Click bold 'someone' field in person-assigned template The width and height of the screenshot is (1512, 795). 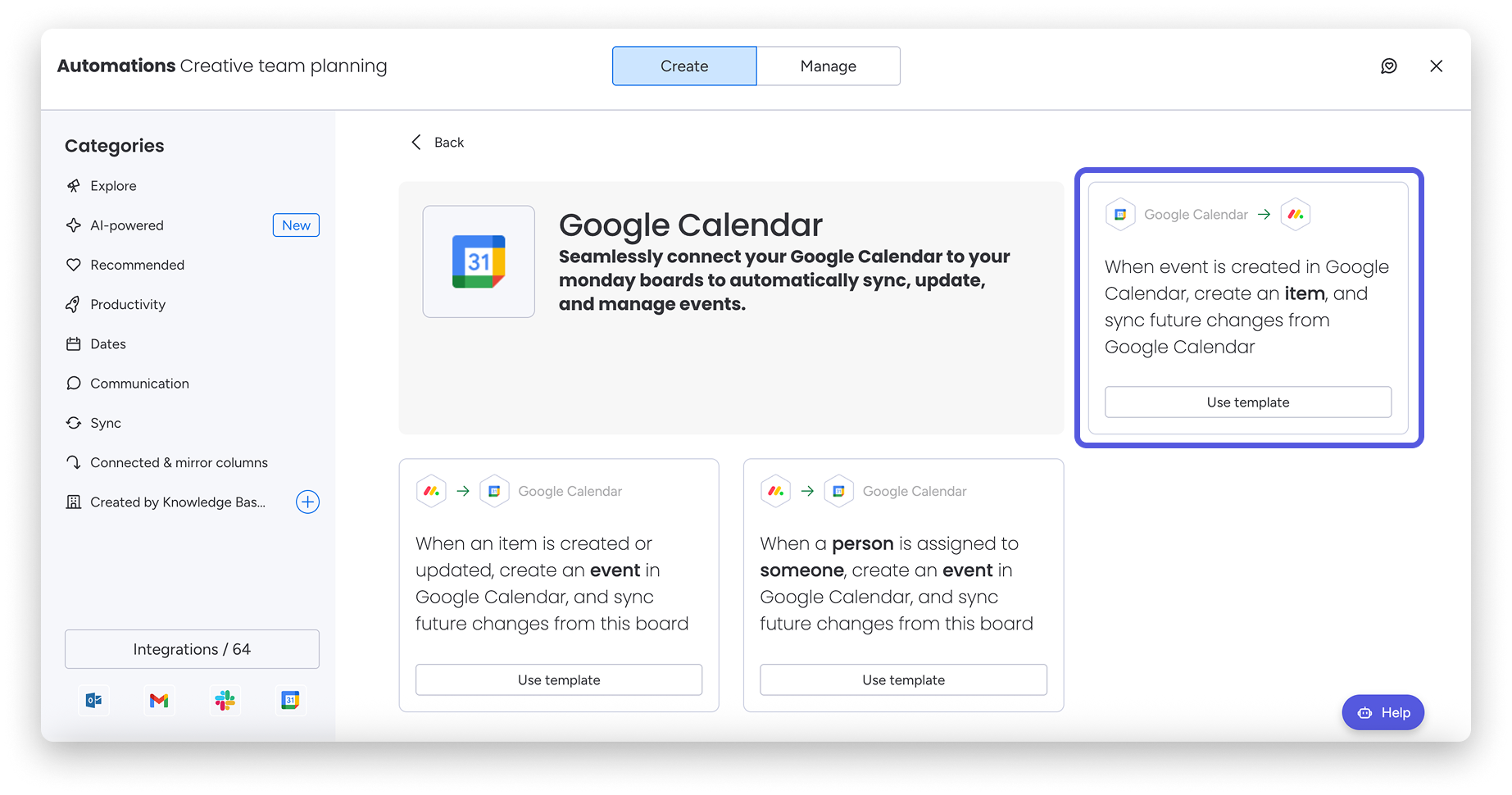[801, 570]
